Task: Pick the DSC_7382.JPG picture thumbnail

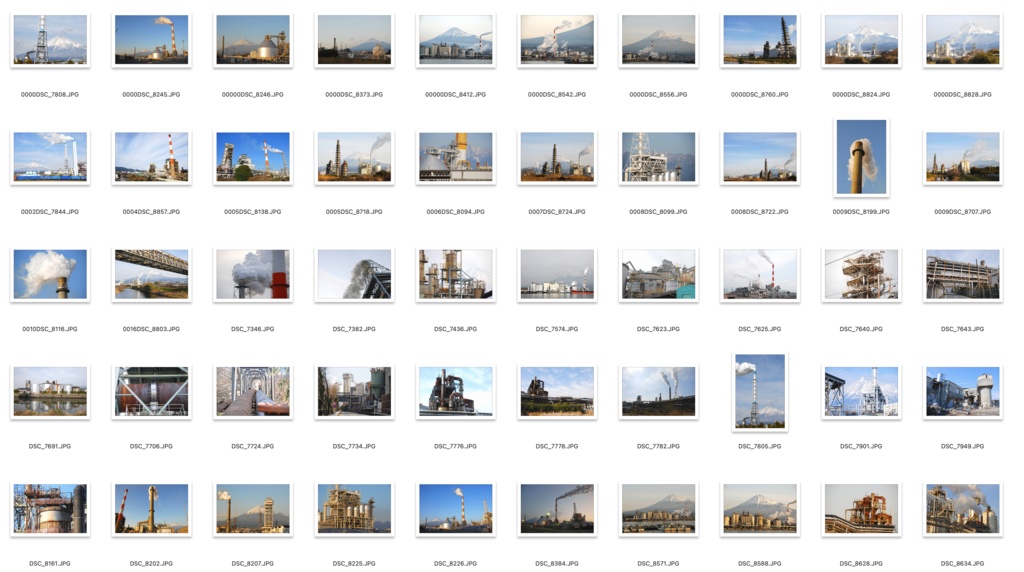Action: pyautogui.click(x=354, y=274)
